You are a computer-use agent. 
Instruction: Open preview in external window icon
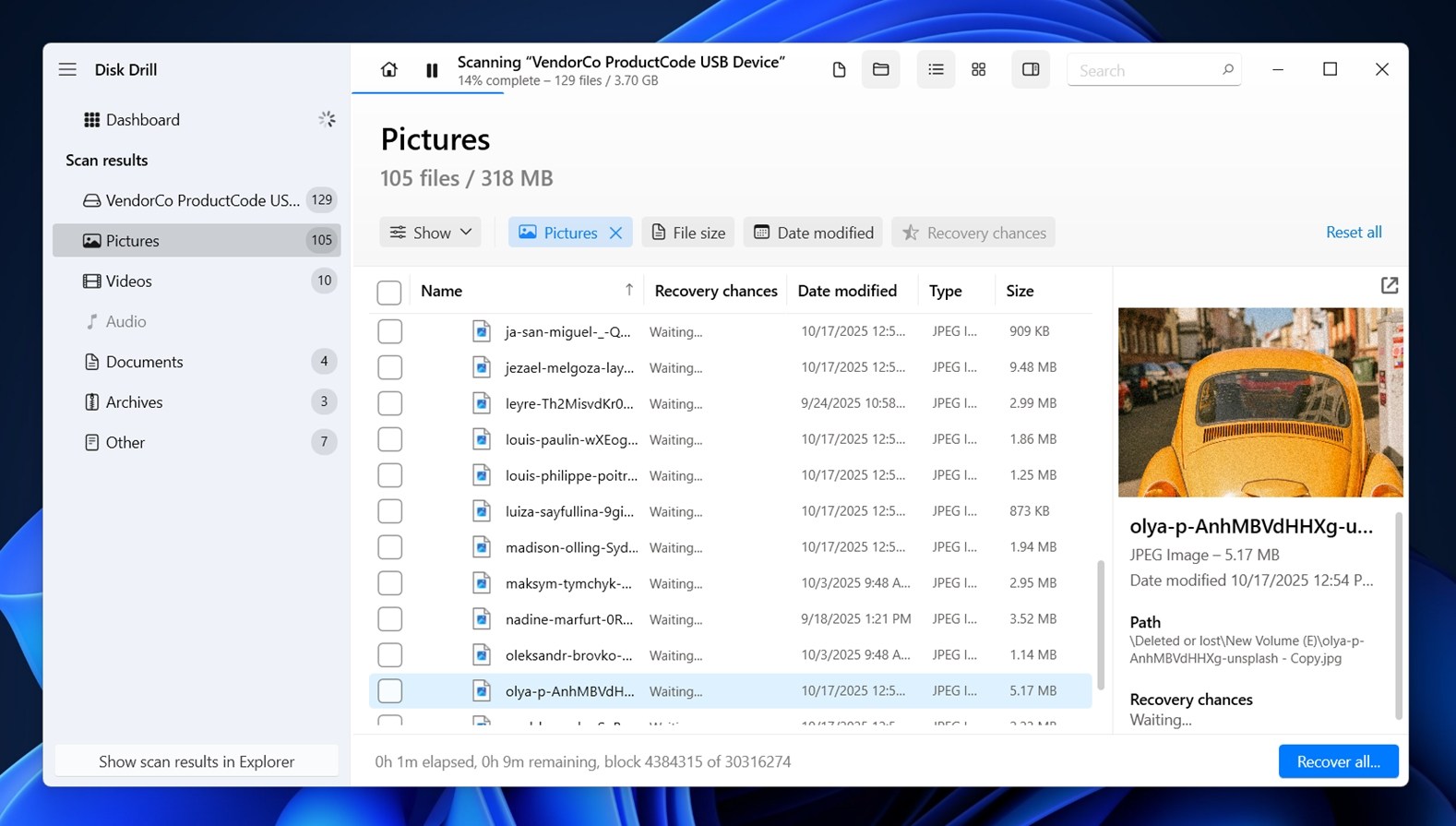tap(1390, 285)
